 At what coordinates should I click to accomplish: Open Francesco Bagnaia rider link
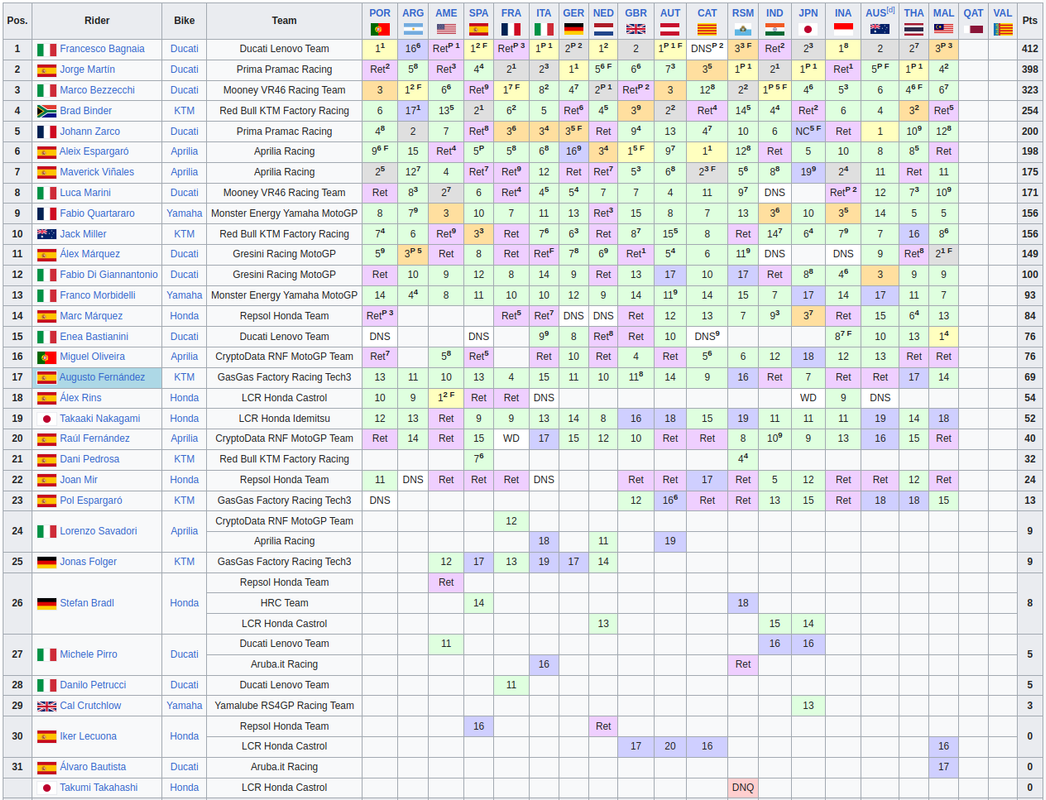click(x=102, y=49)
